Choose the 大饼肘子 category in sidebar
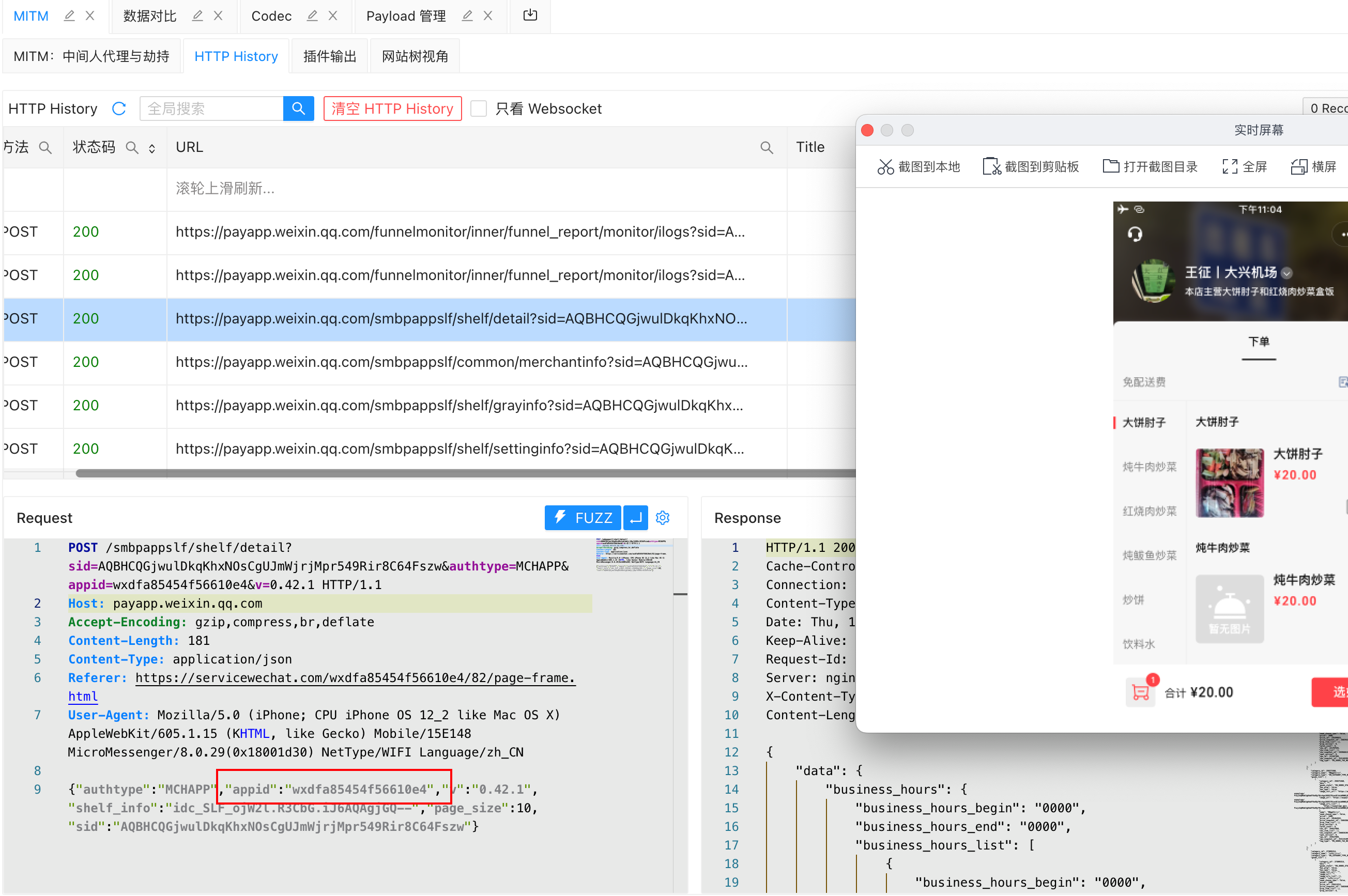This screenshot has height=896, width=1348. tap(1143, 423)
